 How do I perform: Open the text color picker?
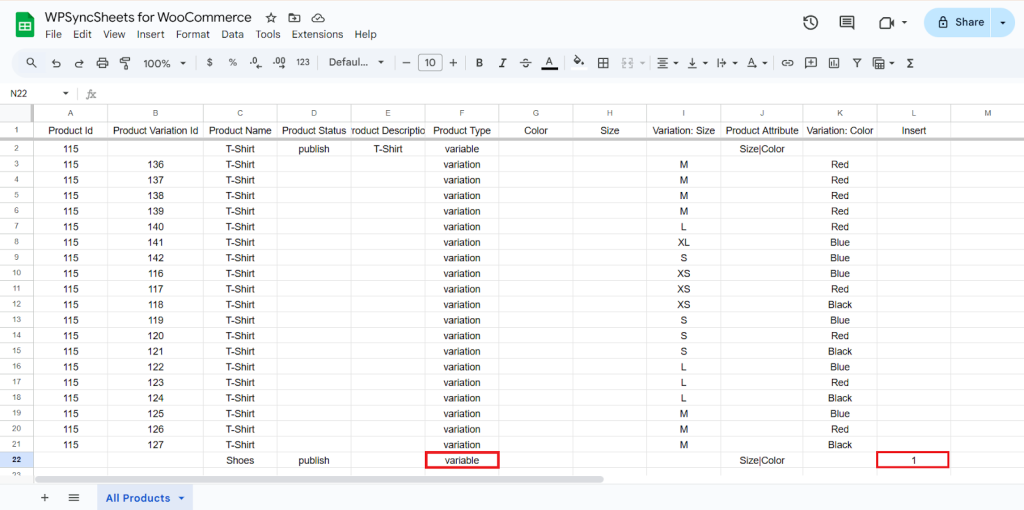549,63
